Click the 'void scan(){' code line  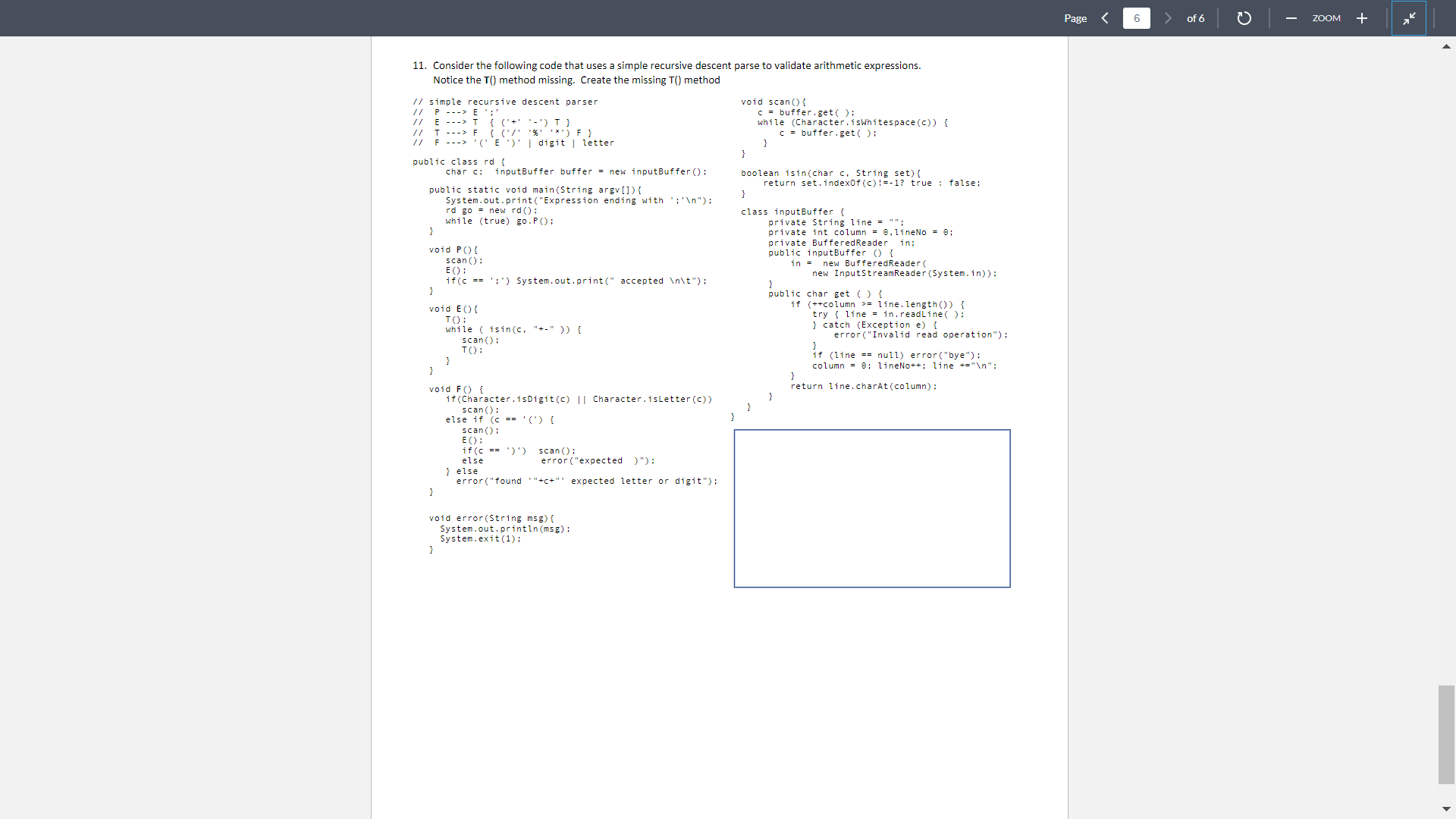(773, 102)
